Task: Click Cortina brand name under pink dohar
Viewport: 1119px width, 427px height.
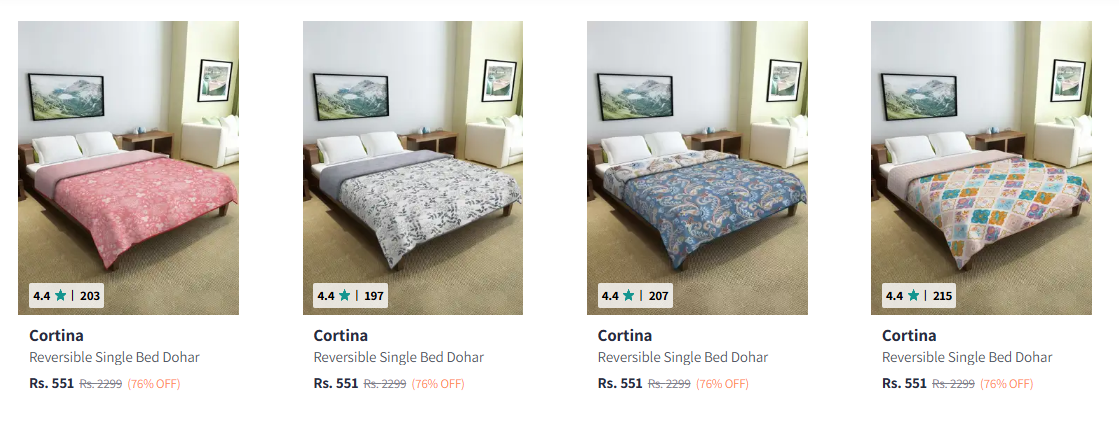Action: [56, 335]
